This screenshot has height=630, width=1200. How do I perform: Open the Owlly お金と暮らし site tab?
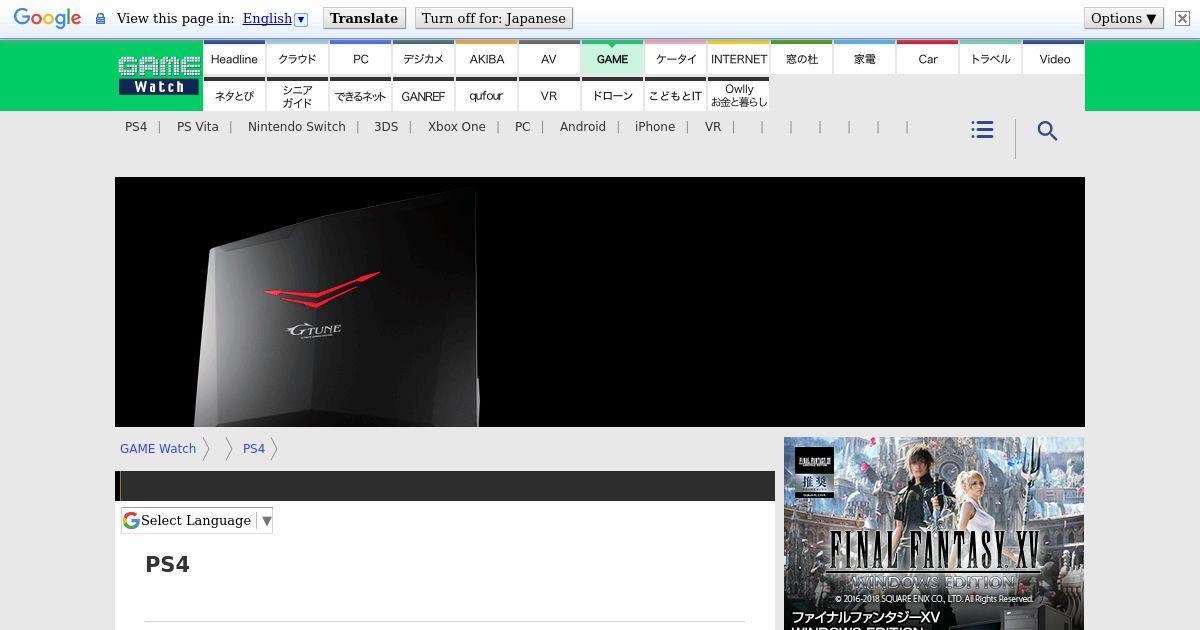click(738, 94)
